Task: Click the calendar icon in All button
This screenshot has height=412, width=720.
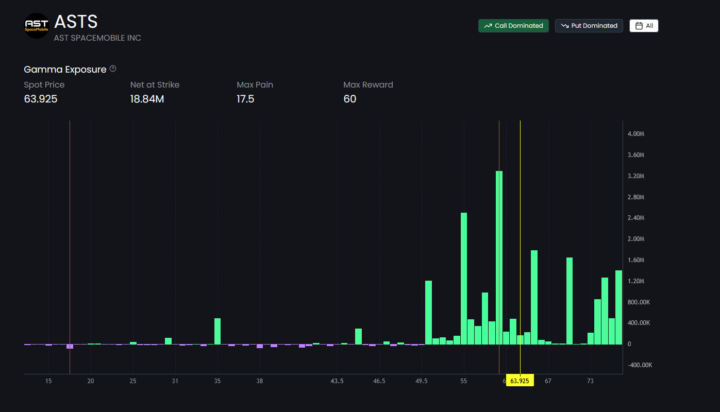Action: 637,25
